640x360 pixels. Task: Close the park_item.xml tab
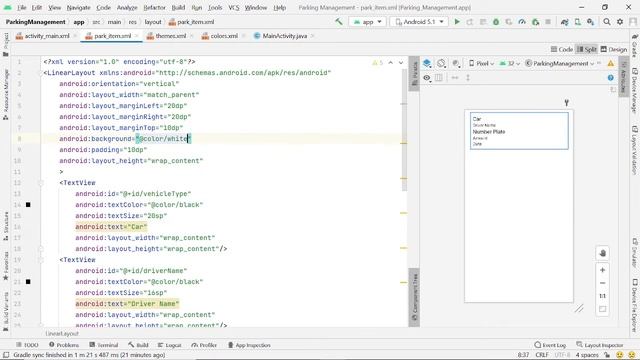[x=136, y=36]
